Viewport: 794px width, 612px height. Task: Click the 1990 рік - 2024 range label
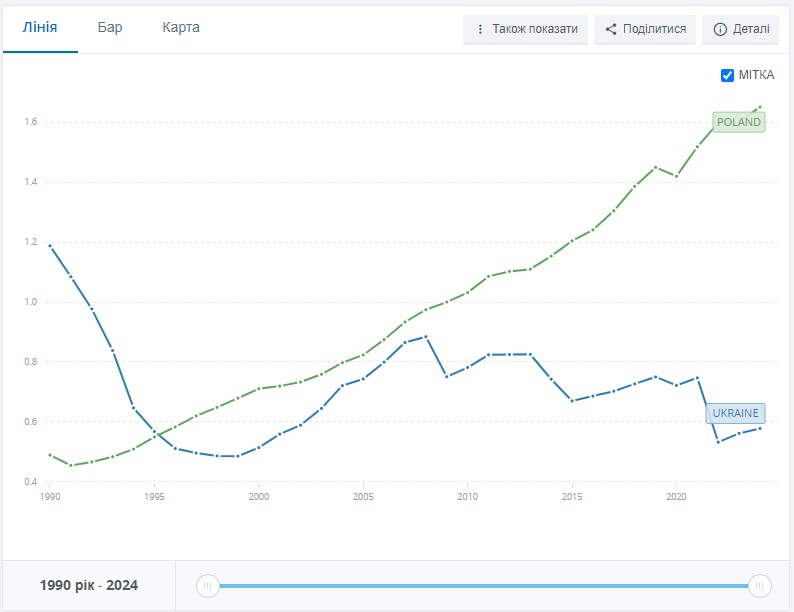[x=89, y=586]
